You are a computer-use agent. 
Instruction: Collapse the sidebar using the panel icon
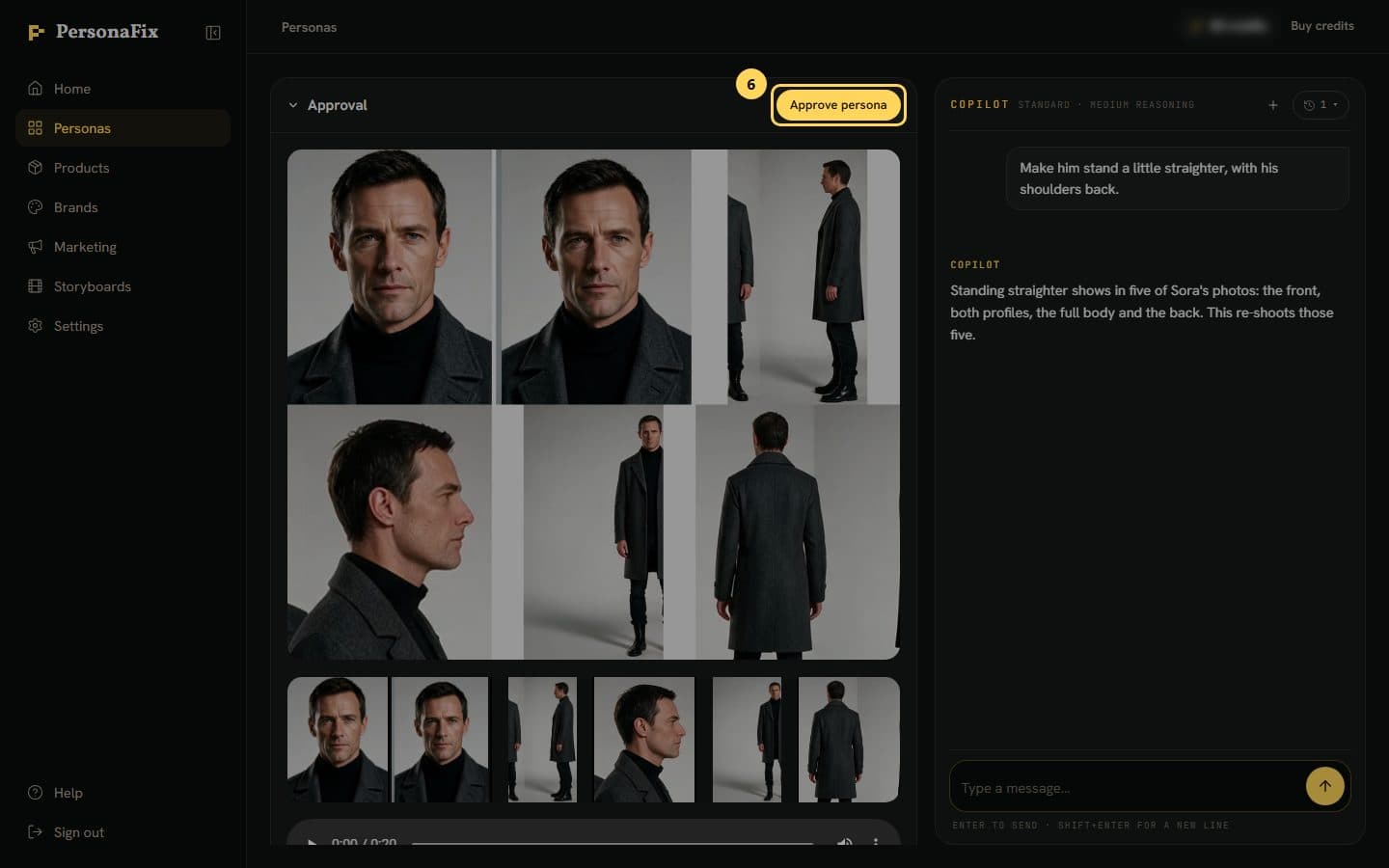[x=213, y=33]
